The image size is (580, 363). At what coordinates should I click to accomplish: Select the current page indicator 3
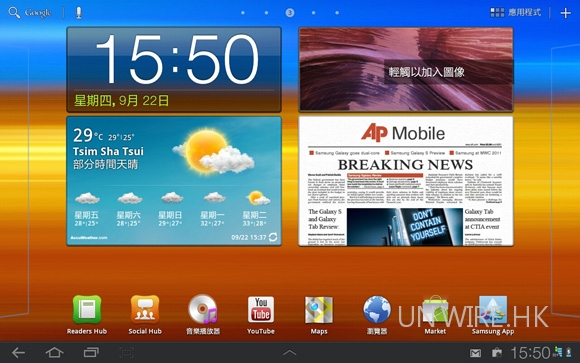[x=290, y=13]
